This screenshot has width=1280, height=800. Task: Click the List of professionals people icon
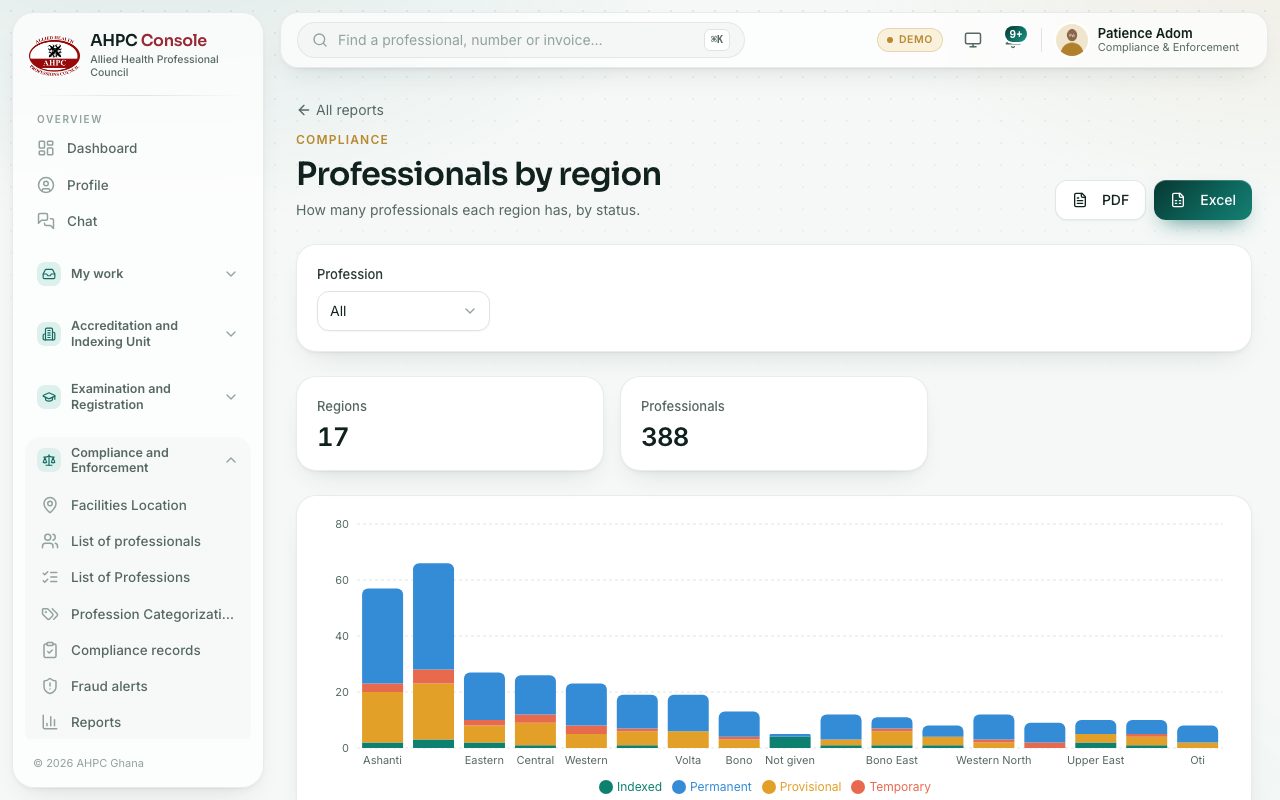pyautogui.click(x=50, y=541)
